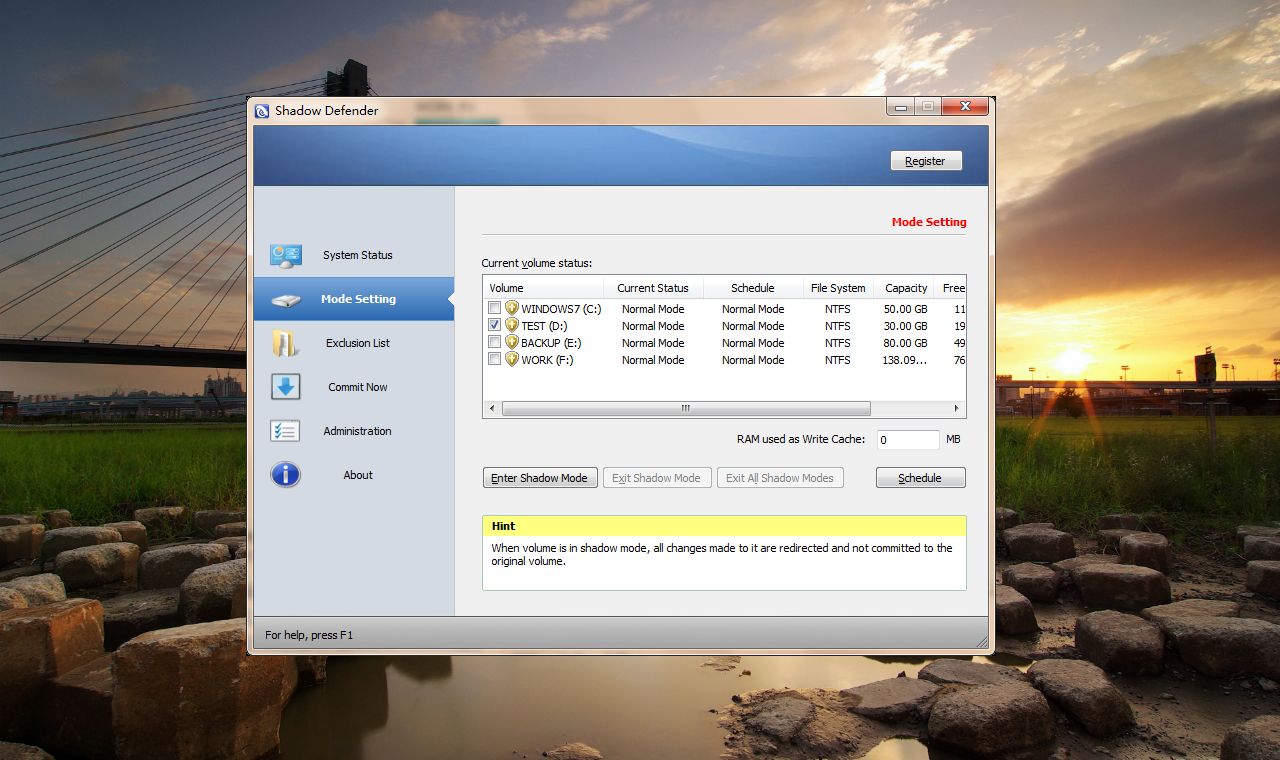Sort by the File System column header
Viewport: 1280px width, 760px height.
pos(838,288)
